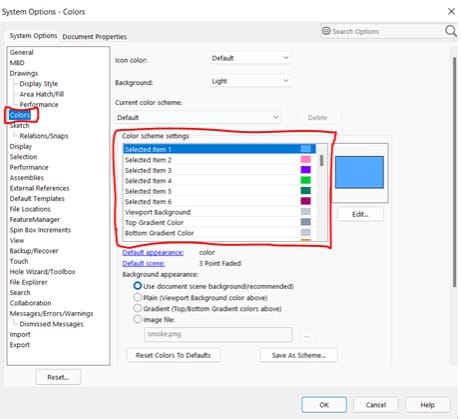The image size is (461, 419).
Task: Select Image file background option
Action: point(137,319)
